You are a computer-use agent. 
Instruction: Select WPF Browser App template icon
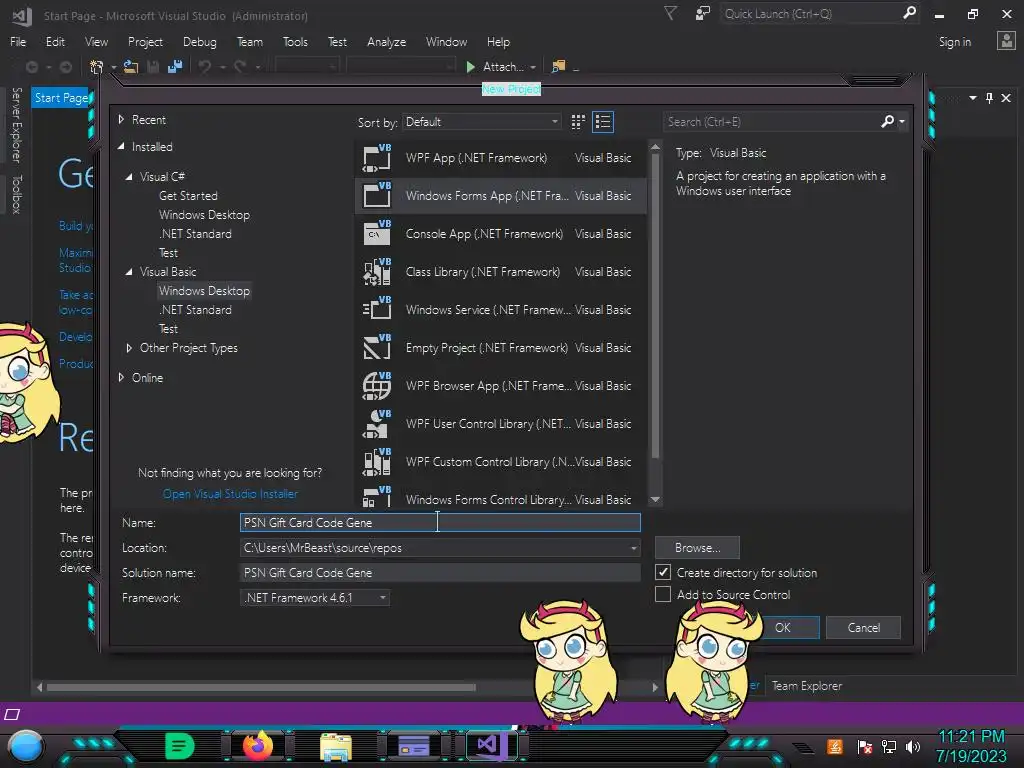377,385
